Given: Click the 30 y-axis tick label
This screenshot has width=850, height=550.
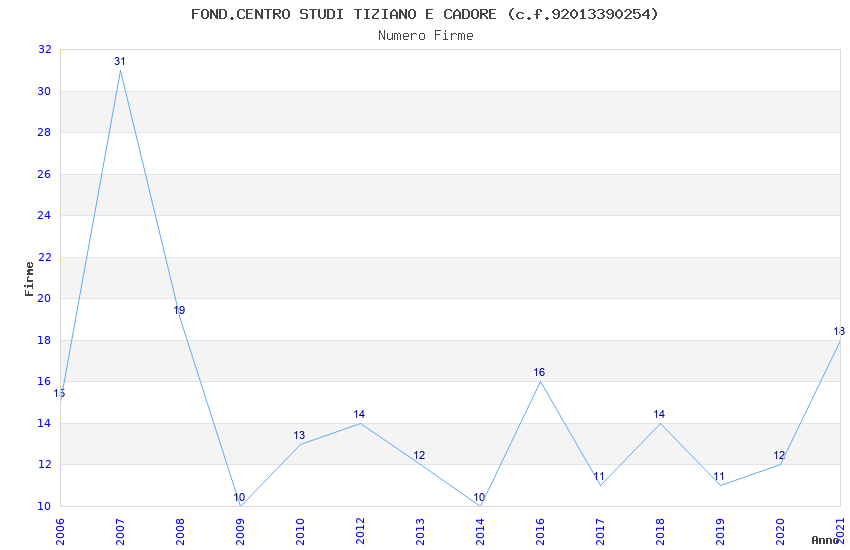Looking at the screenshot, I should click(44, 91).
